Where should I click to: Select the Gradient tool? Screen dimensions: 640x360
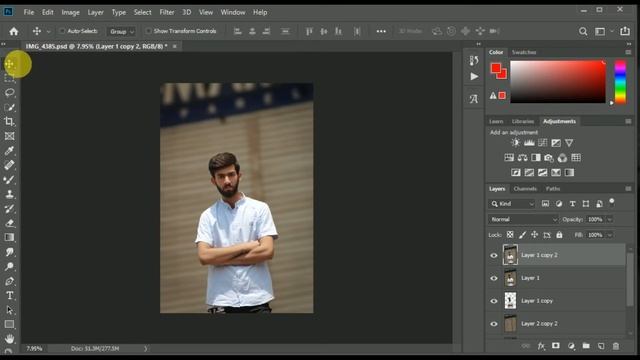(x=9, y=238)
